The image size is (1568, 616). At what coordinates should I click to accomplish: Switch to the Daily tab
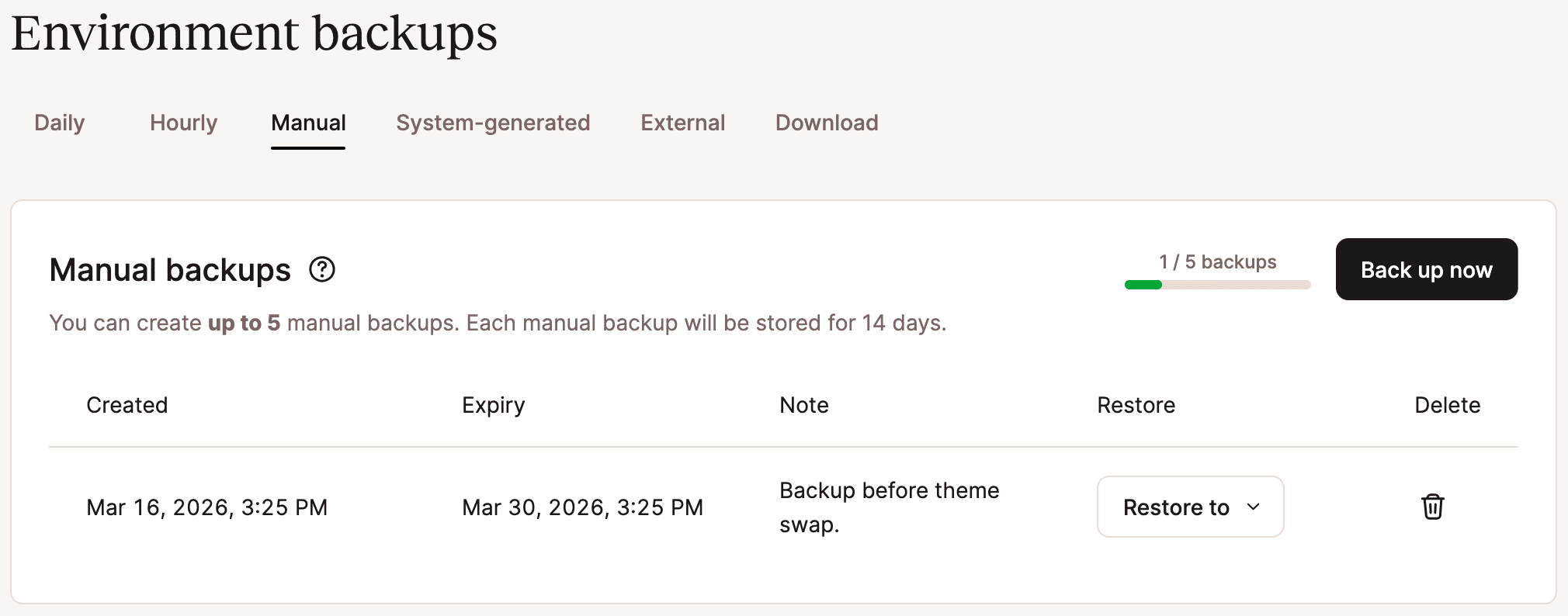pyautogui.click(x=59, y=123)
